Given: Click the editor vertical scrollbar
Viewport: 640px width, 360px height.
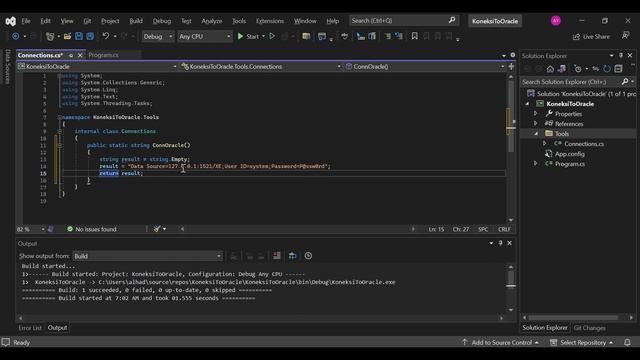Looking at the screenshot, I should coord(511,148).
